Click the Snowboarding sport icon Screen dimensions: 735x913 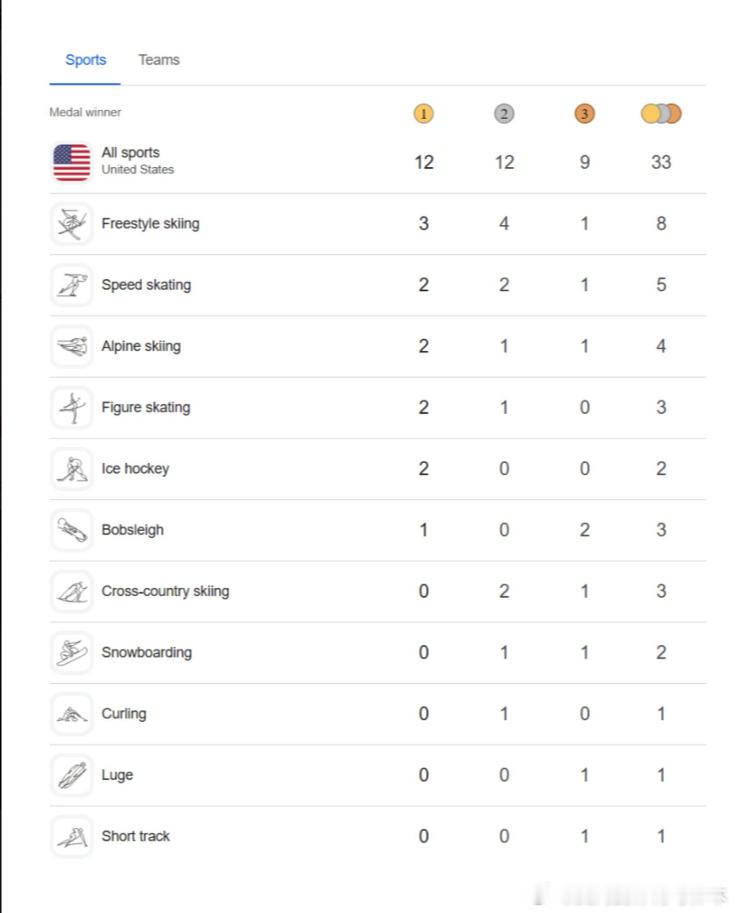72,652
